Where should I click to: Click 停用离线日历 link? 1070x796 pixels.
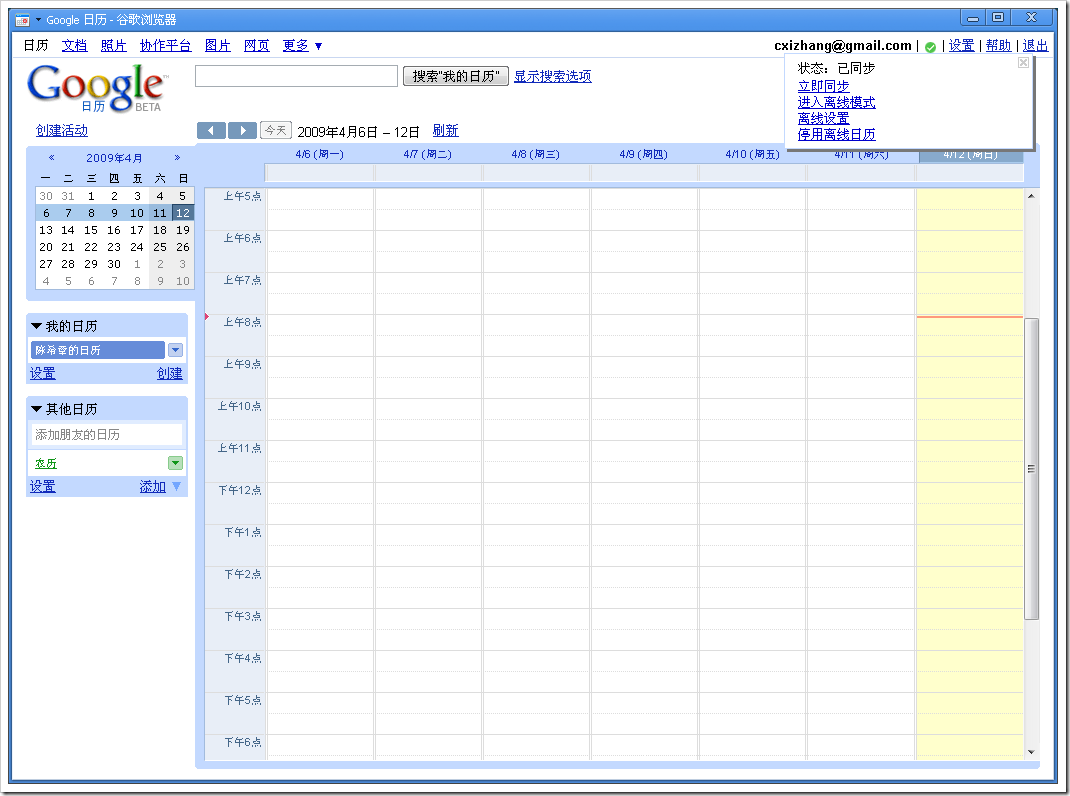pyautogui.click(x=837, y=134)
